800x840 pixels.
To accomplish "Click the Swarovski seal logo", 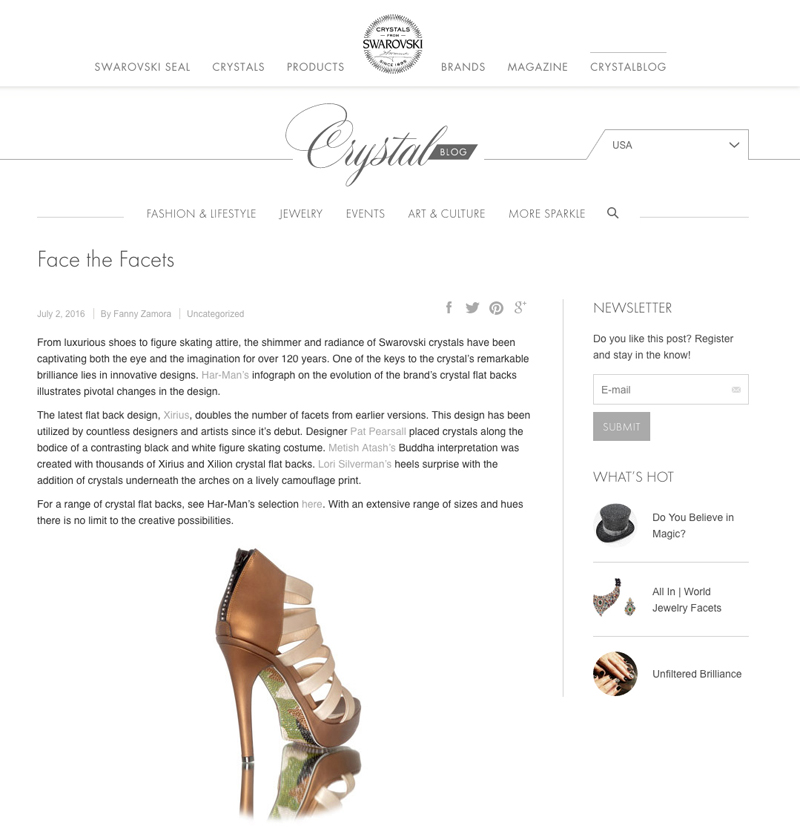I will (x=393, y=43).
